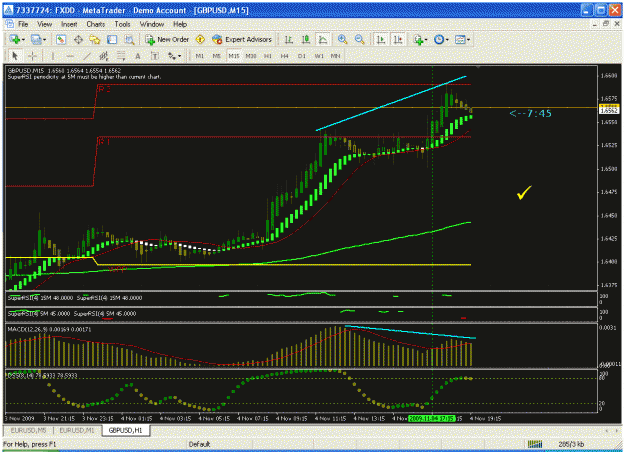Click the connection status bars icon
Image resolution: width=625 pixels, height=452 pixels.
tap(535, 444)
